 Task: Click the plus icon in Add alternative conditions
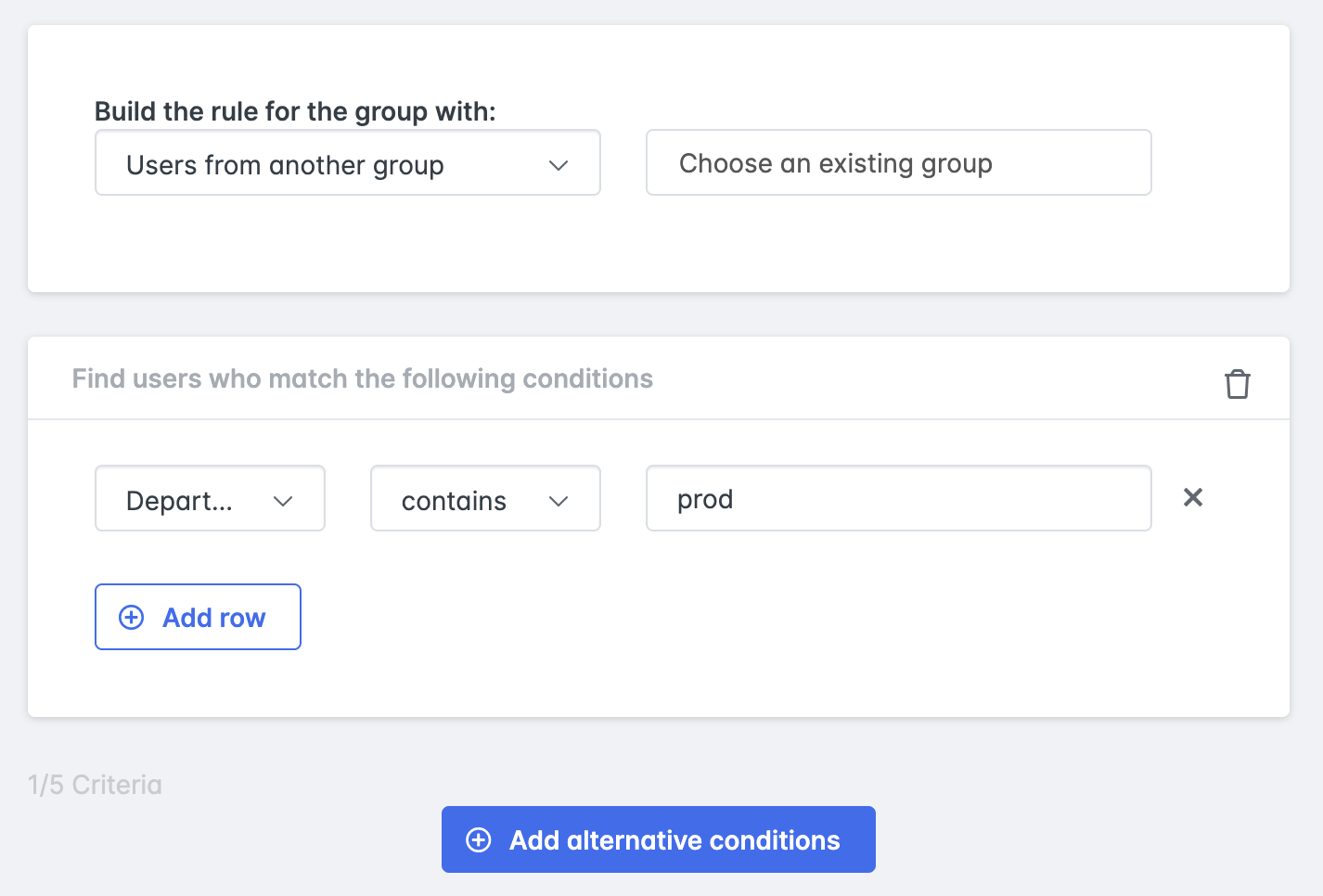pyautogui.click(x=478, y=839)
